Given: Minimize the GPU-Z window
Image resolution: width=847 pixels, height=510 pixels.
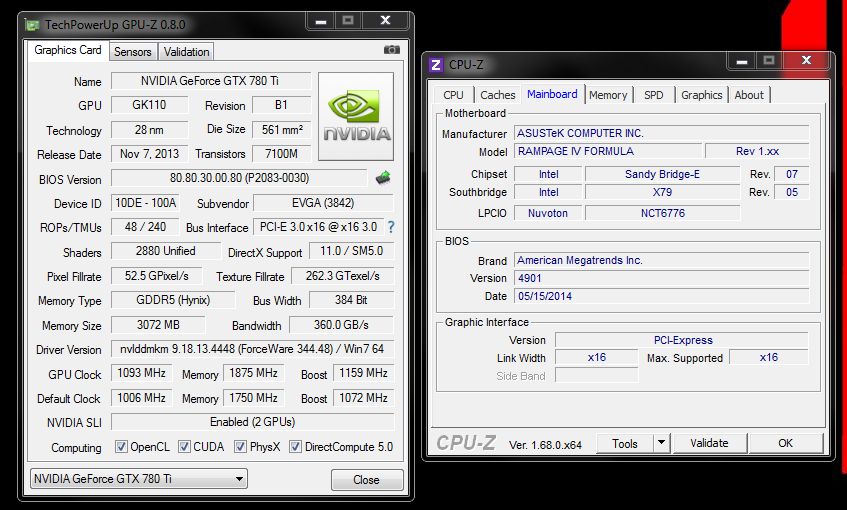Looking at the screenshot, I should point(321,21).
